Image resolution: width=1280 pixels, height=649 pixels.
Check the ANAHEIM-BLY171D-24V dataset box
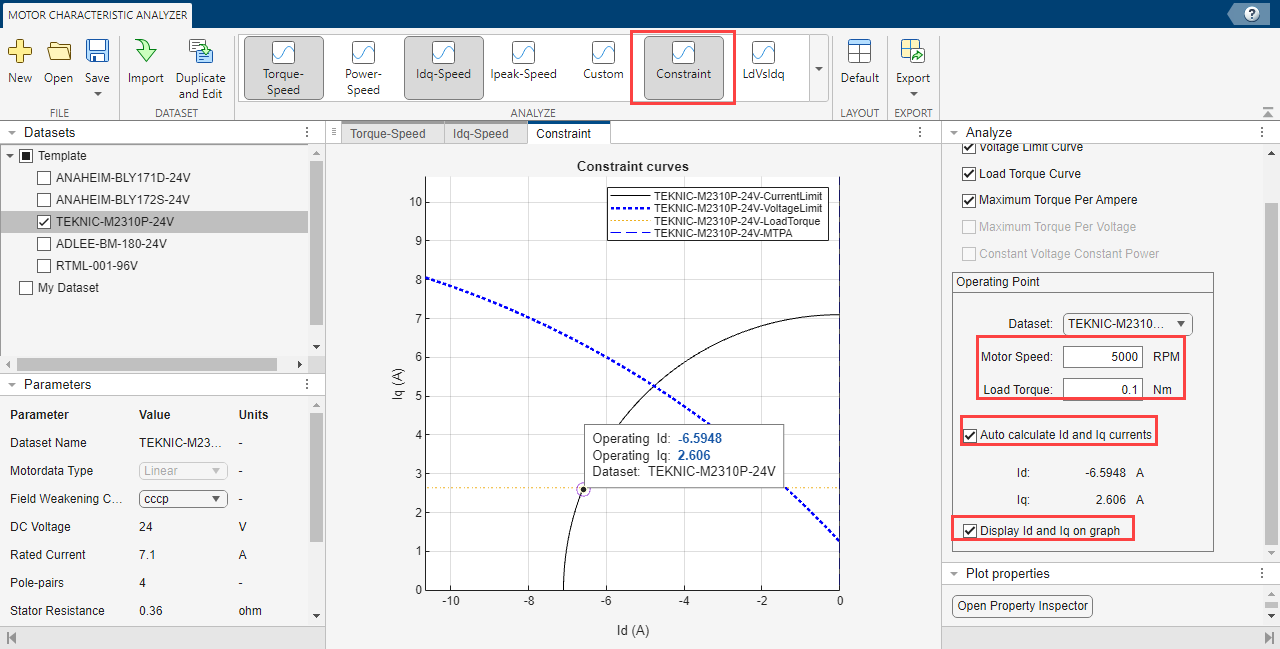point(44,178)
